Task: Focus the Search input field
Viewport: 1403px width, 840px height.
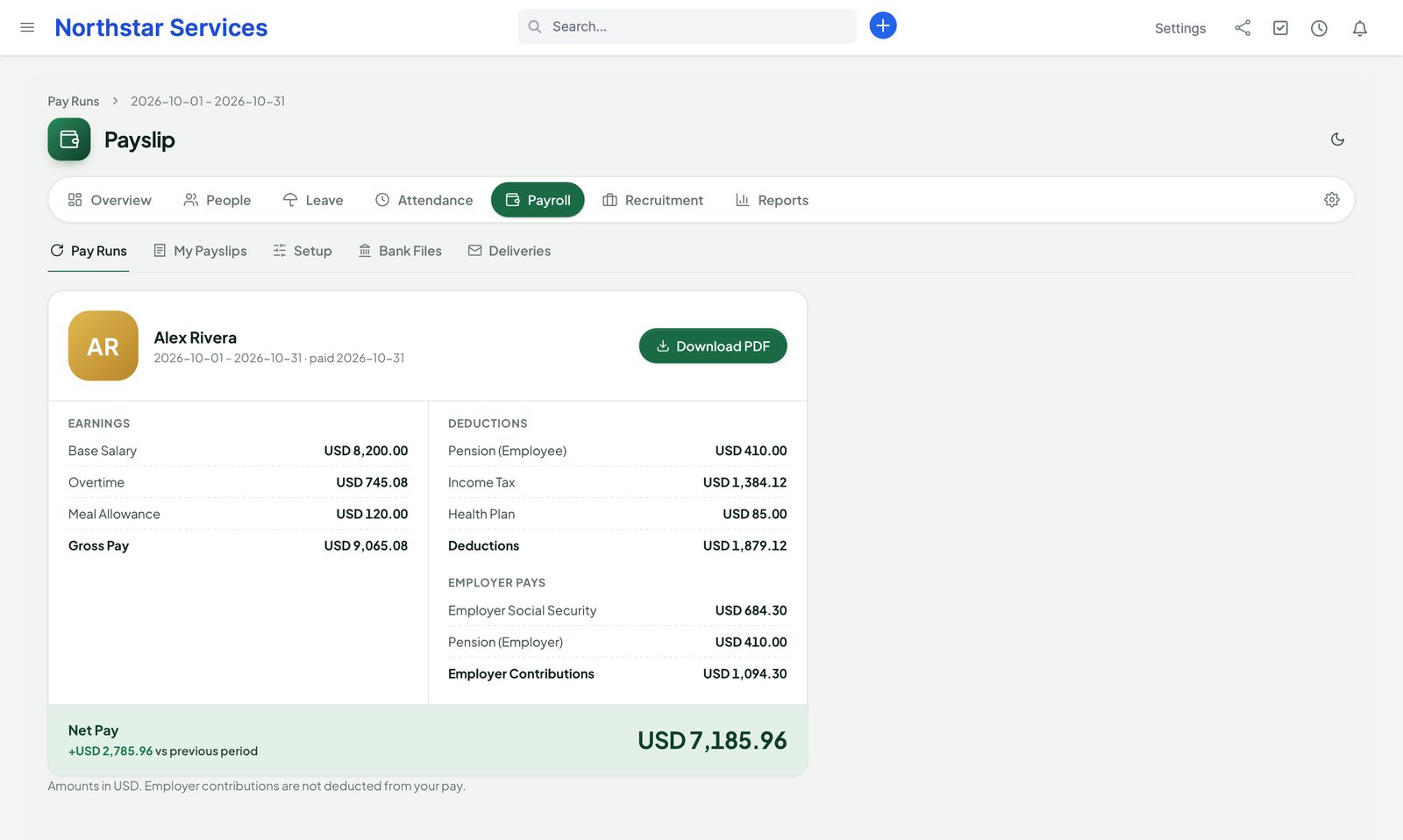Action: pyautogui.click(x=687, y=26)
